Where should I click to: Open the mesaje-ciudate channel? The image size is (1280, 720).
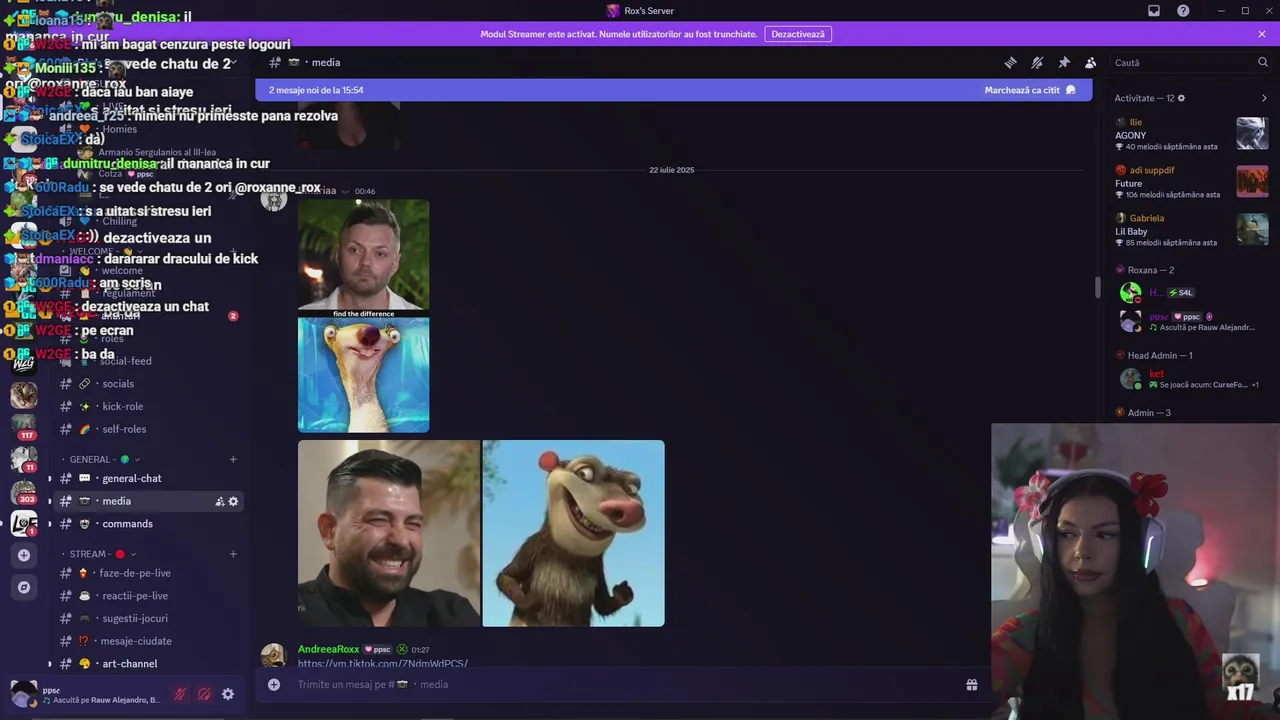coord(147,641)
